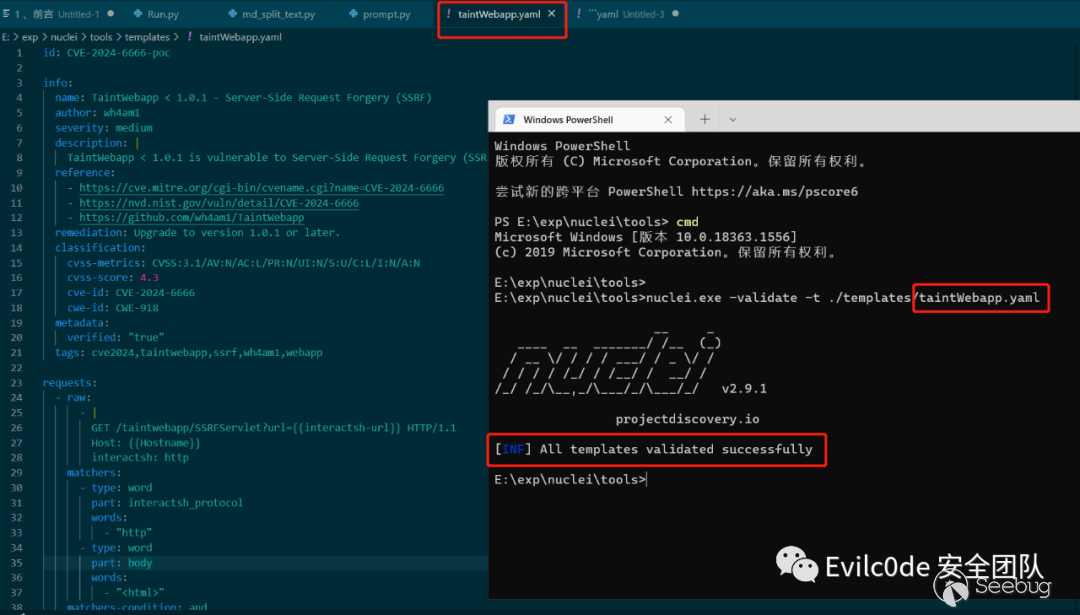Click the 'part: interactsh_protocol' line
Screen dimensions: 1080x615
coord(167,503)
